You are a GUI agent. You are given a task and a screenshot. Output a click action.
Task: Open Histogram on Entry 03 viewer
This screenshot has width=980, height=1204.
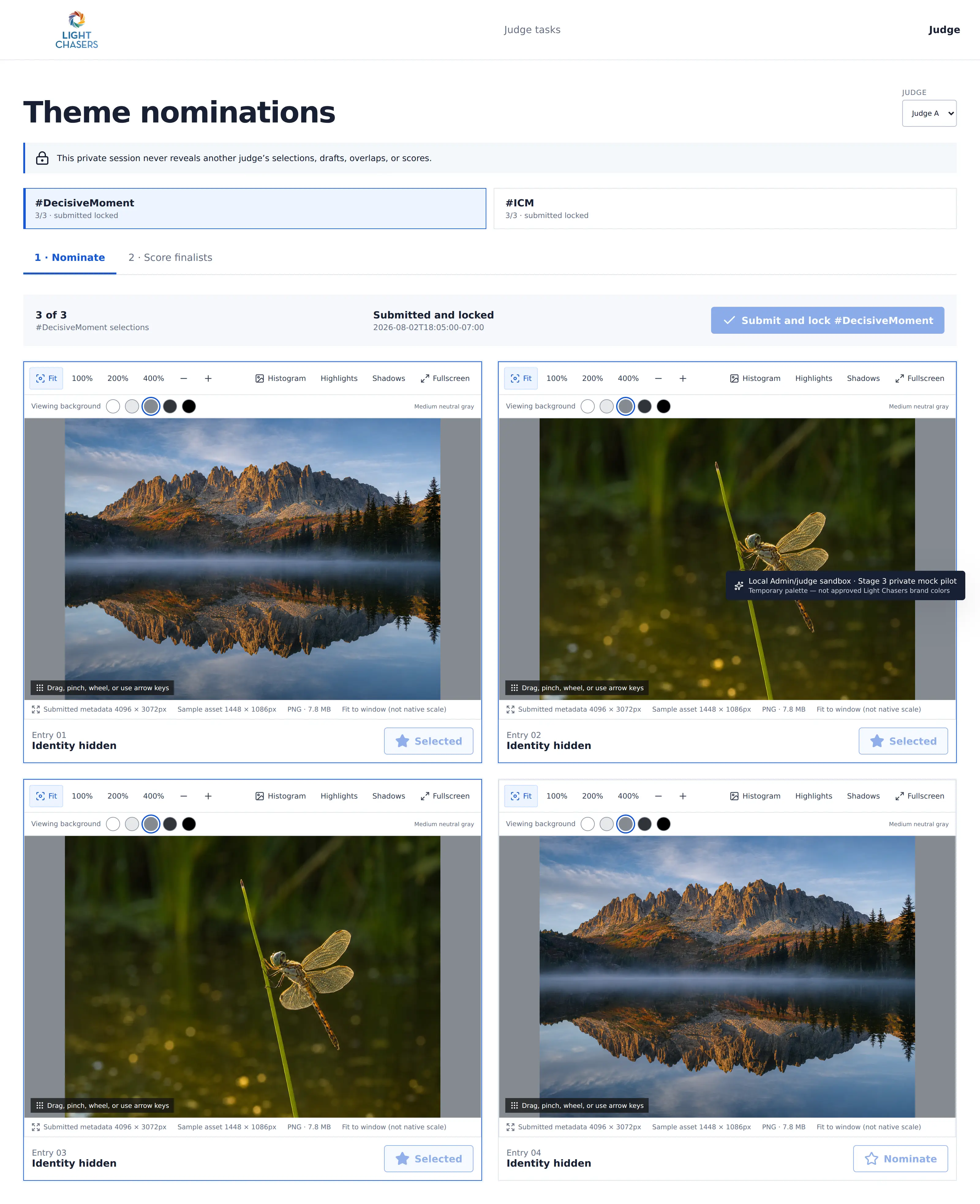pyautogui.click(x=281, y=796)
